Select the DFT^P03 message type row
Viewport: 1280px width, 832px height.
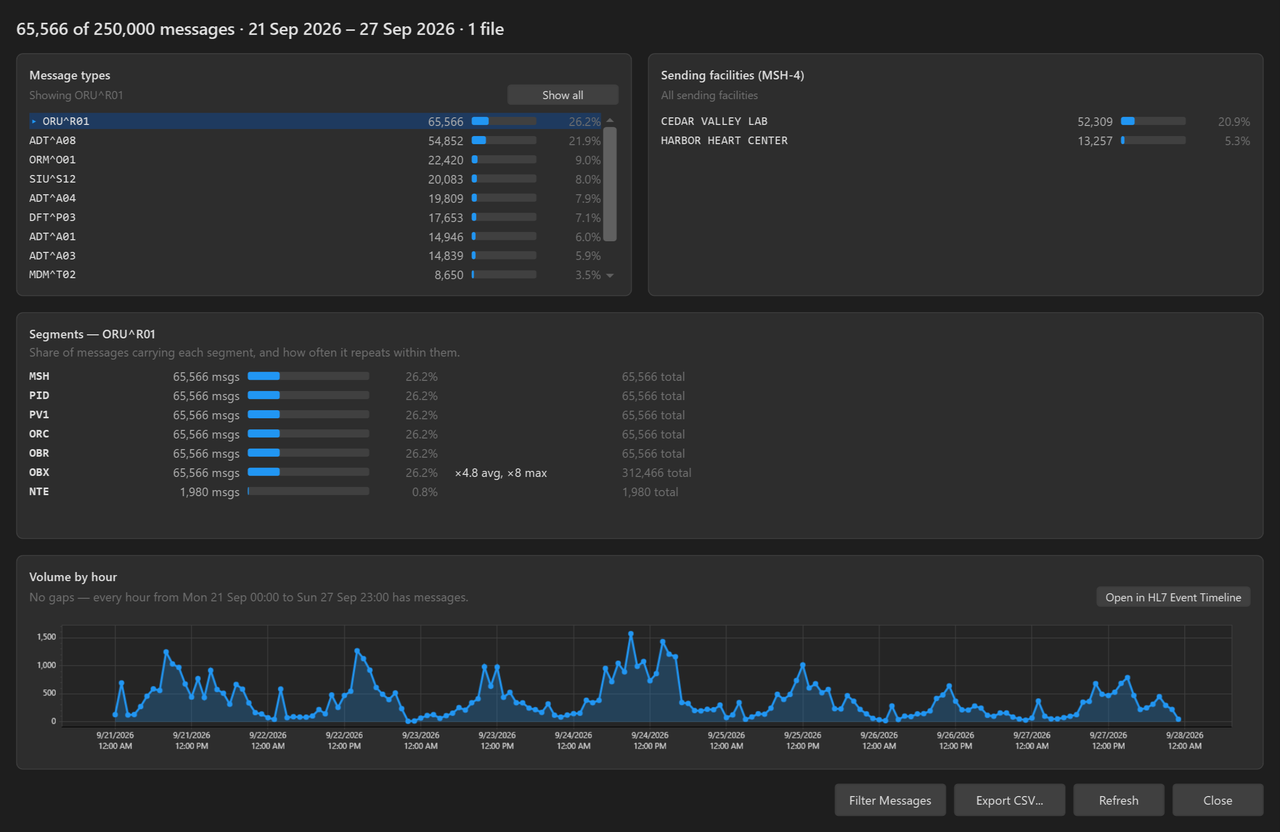click(315, 217)
